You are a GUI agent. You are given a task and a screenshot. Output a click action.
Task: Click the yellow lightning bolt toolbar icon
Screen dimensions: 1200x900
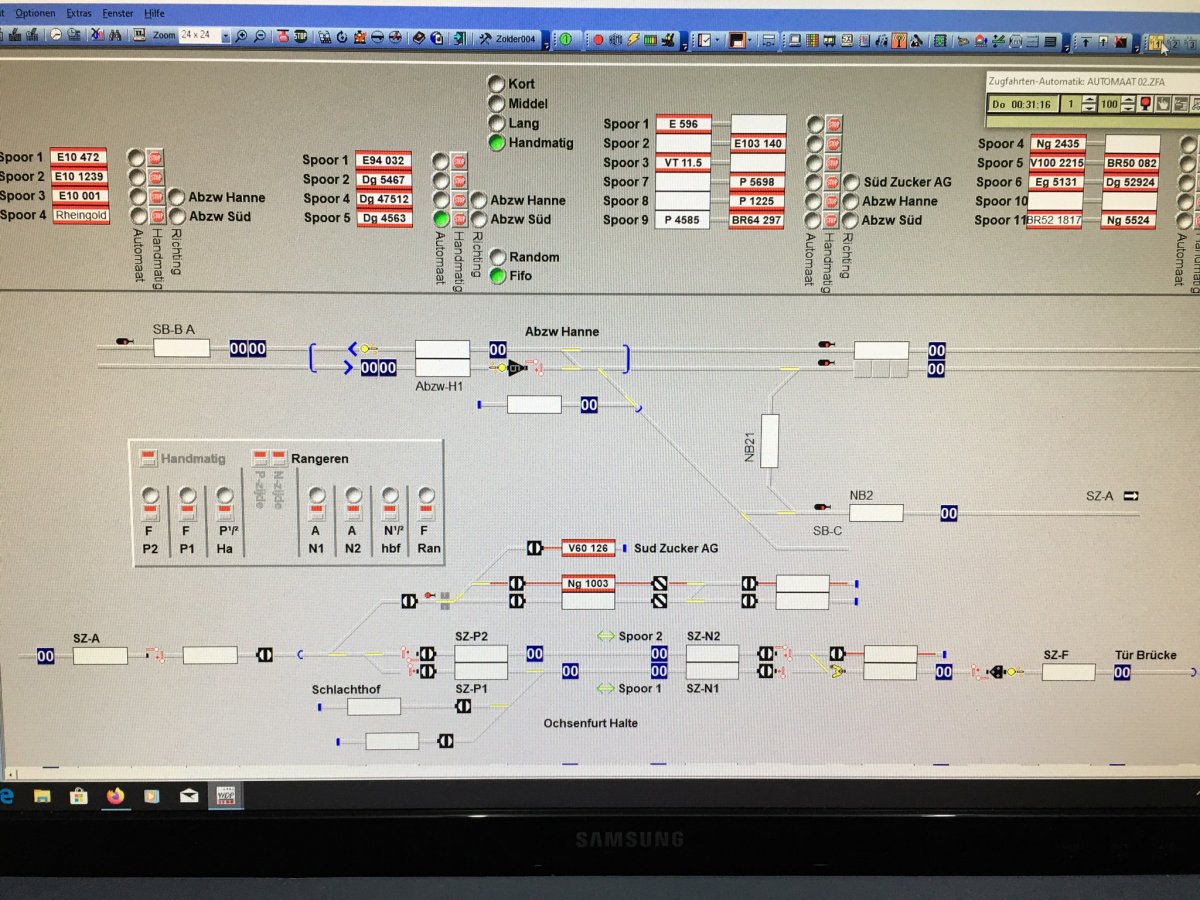(633, 40)
